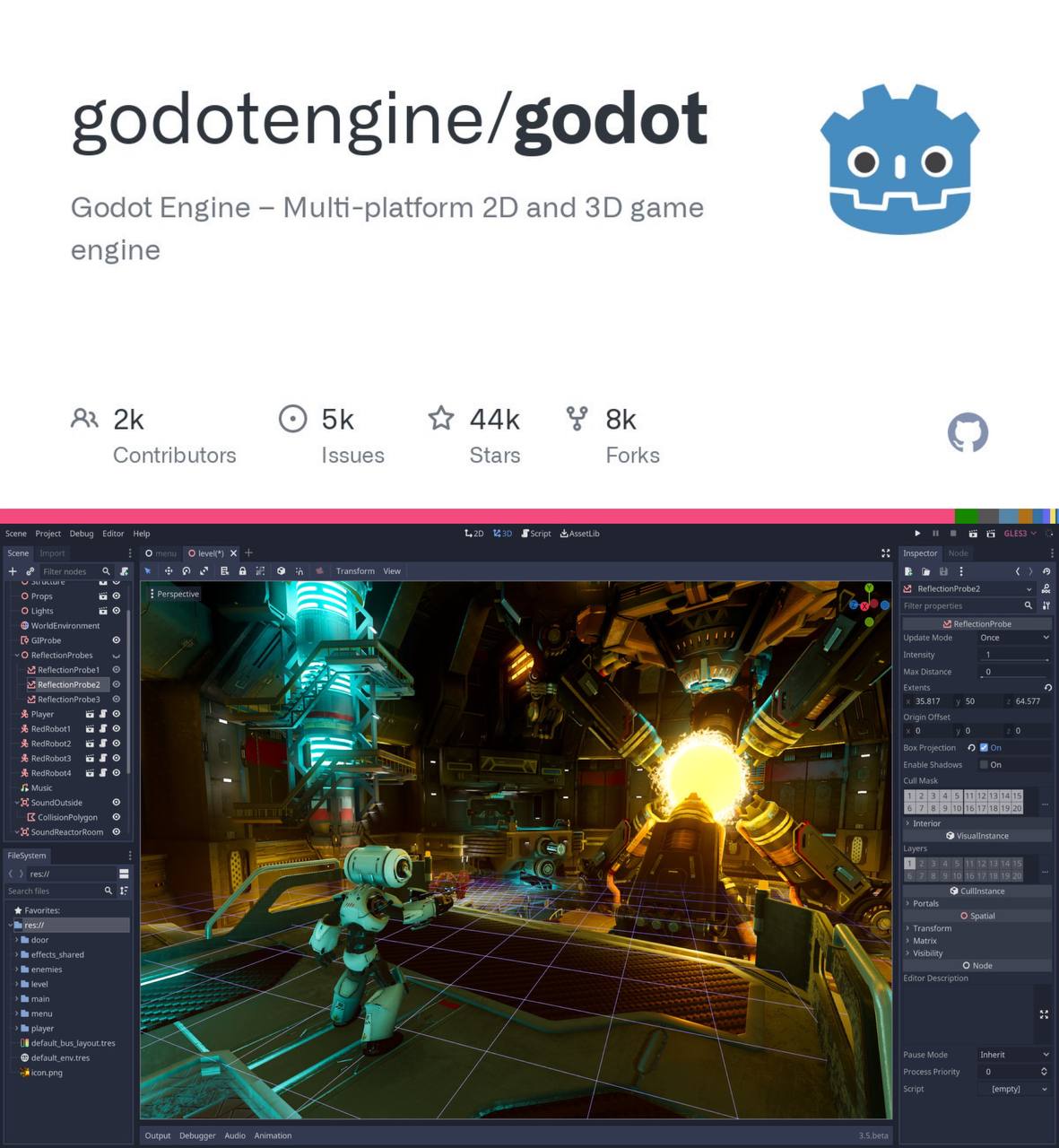Click the instance scene link icon
The width and height of the screenshot is (1059, 1148).
(x=30, y=571)
